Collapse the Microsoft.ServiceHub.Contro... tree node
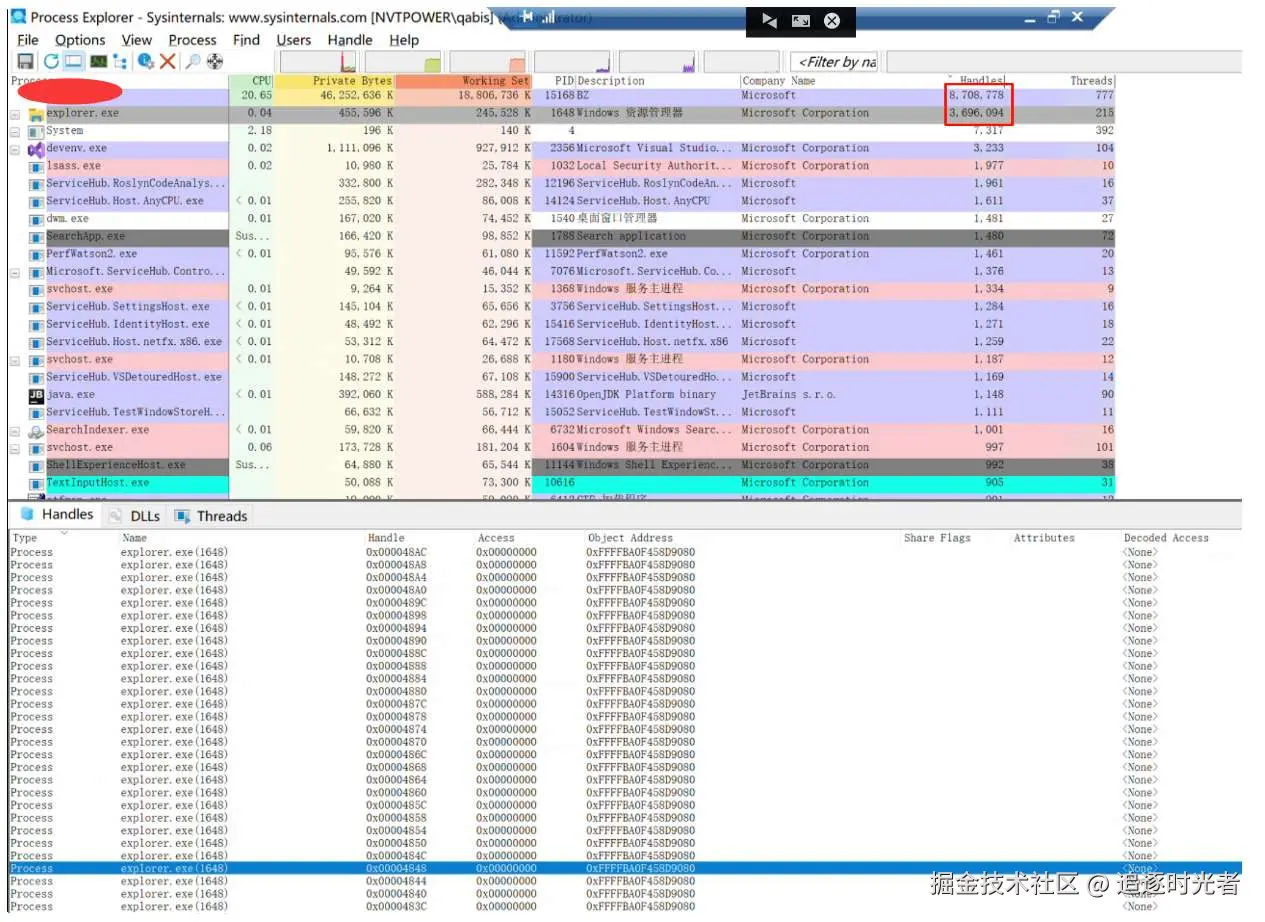This screenshot has height=922, width=1265. pos(15,272)
